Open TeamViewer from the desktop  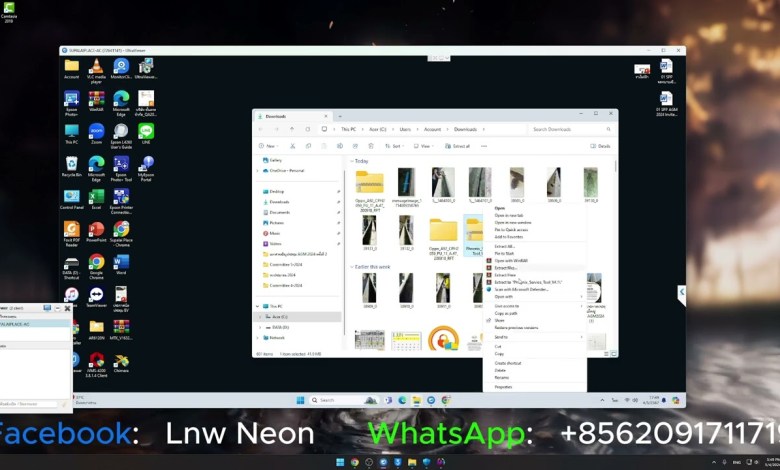click(x=96, y=295)
